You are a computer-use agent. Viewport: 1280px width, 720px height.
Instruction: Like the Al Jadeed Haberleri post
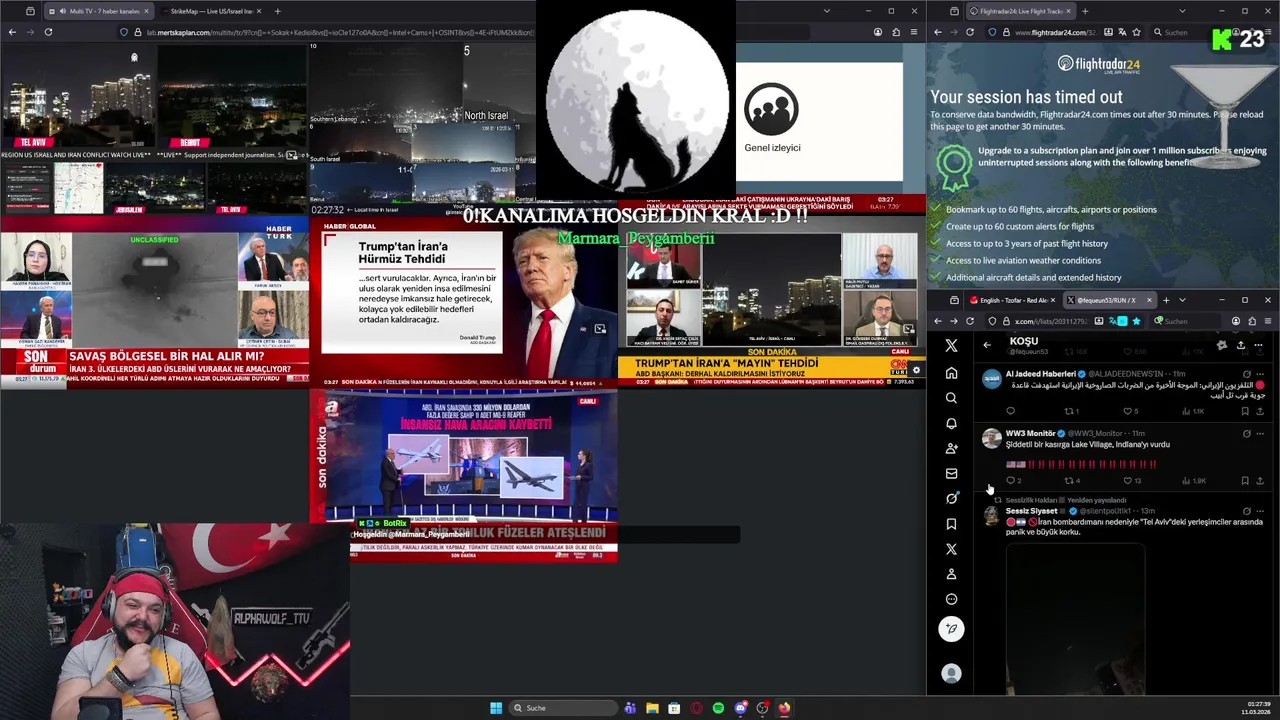(x=1127, y=411)
